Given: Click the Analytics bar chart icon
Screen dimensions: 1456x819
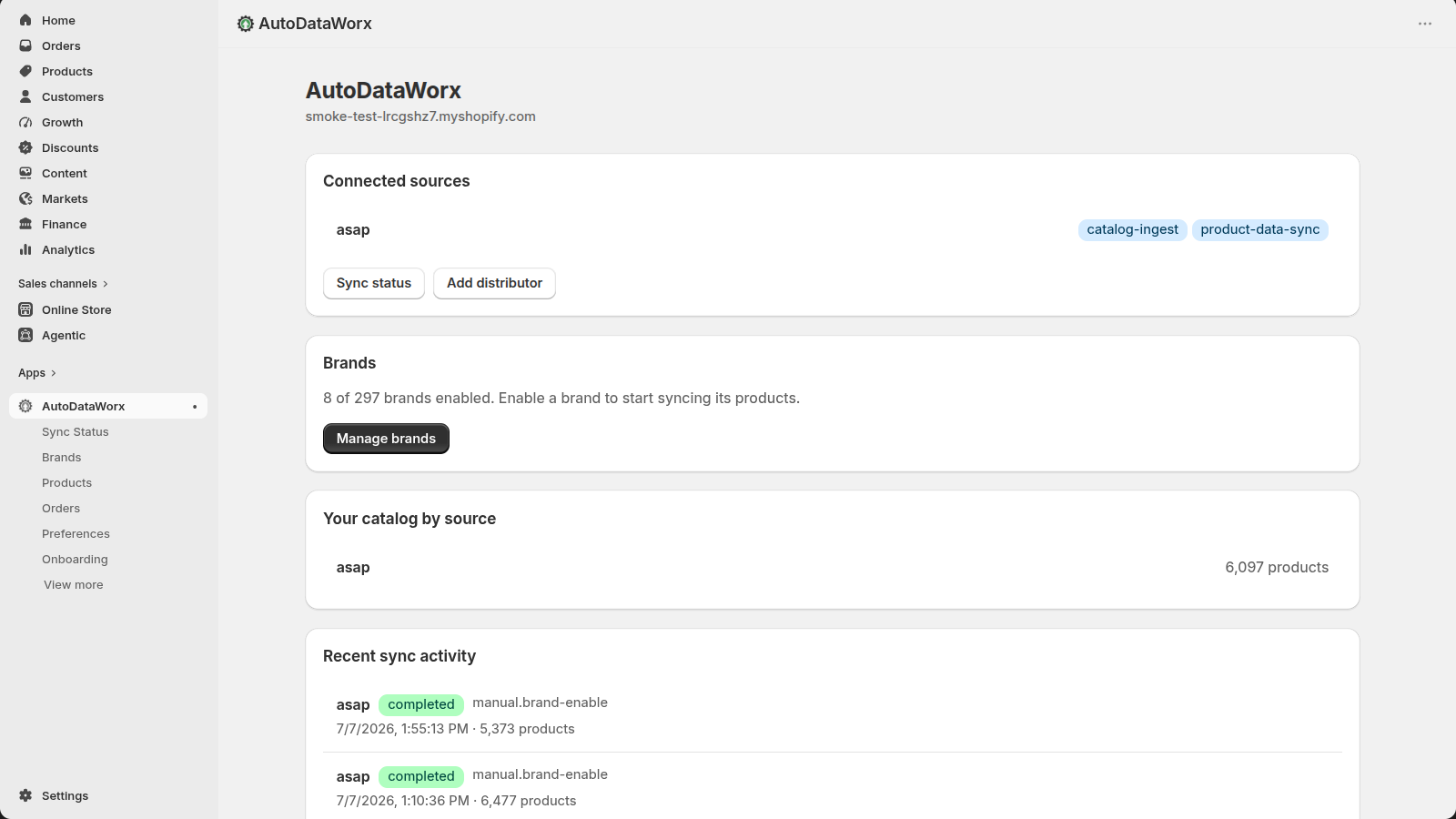Looking at the screenshot, I should [25, 249].
